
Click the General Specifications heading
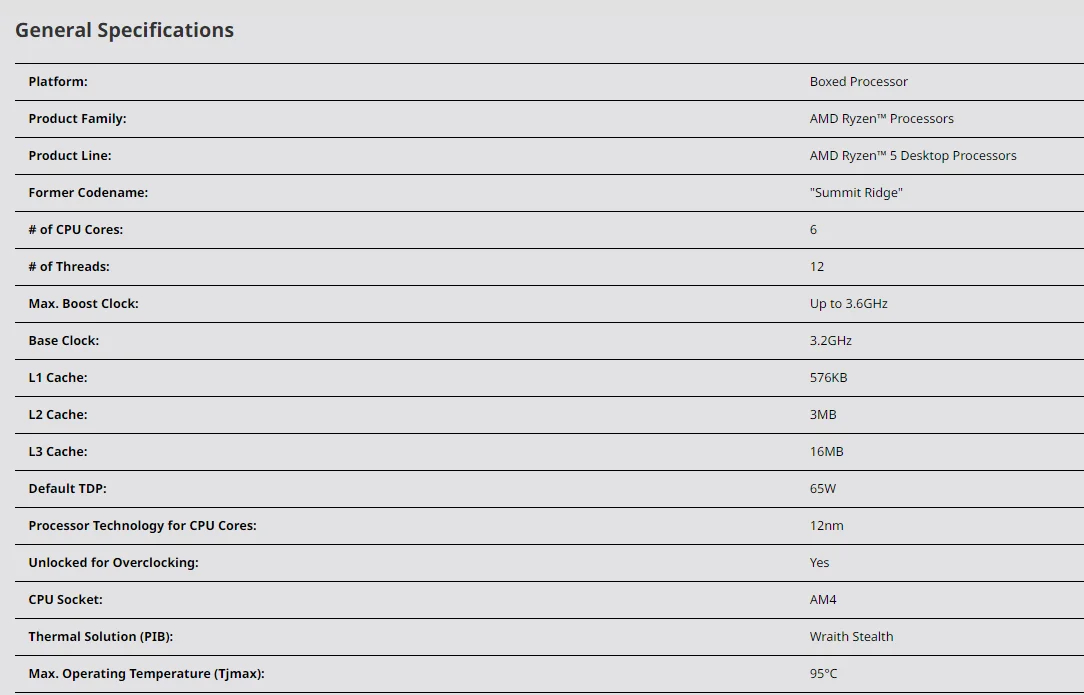point(124,30)
